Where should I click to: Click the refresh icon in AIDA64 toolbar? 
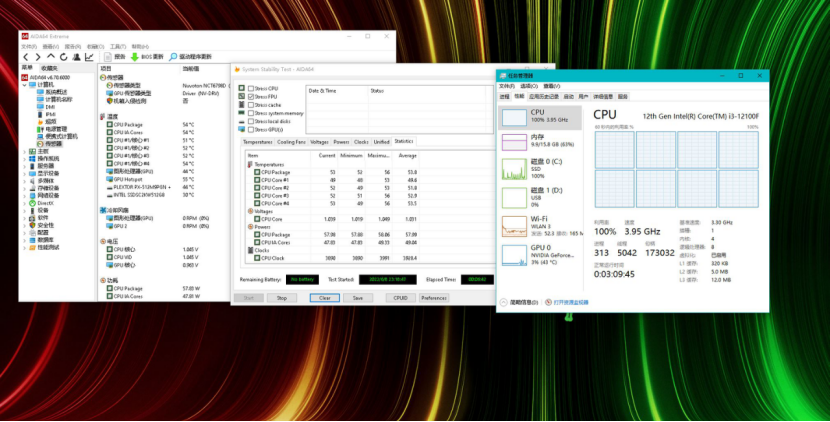click(x=61, y=57)
